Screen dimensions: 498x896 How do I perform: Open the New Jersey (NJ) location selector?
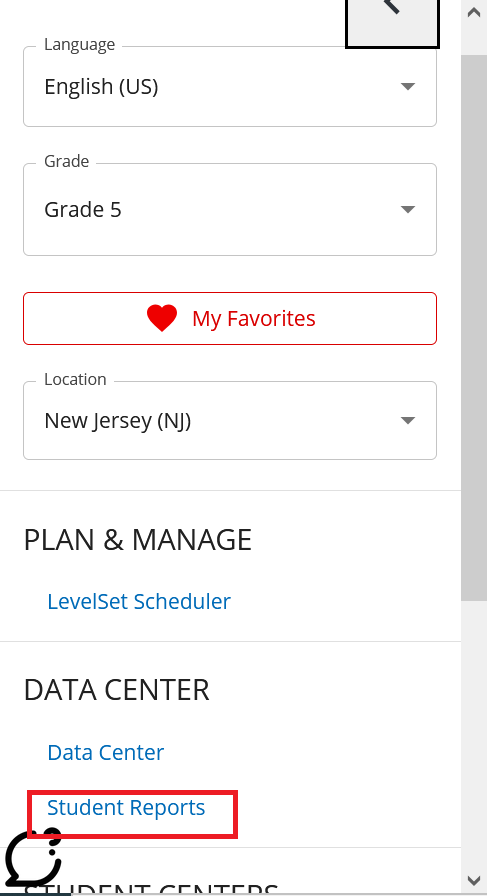point(230,421)
